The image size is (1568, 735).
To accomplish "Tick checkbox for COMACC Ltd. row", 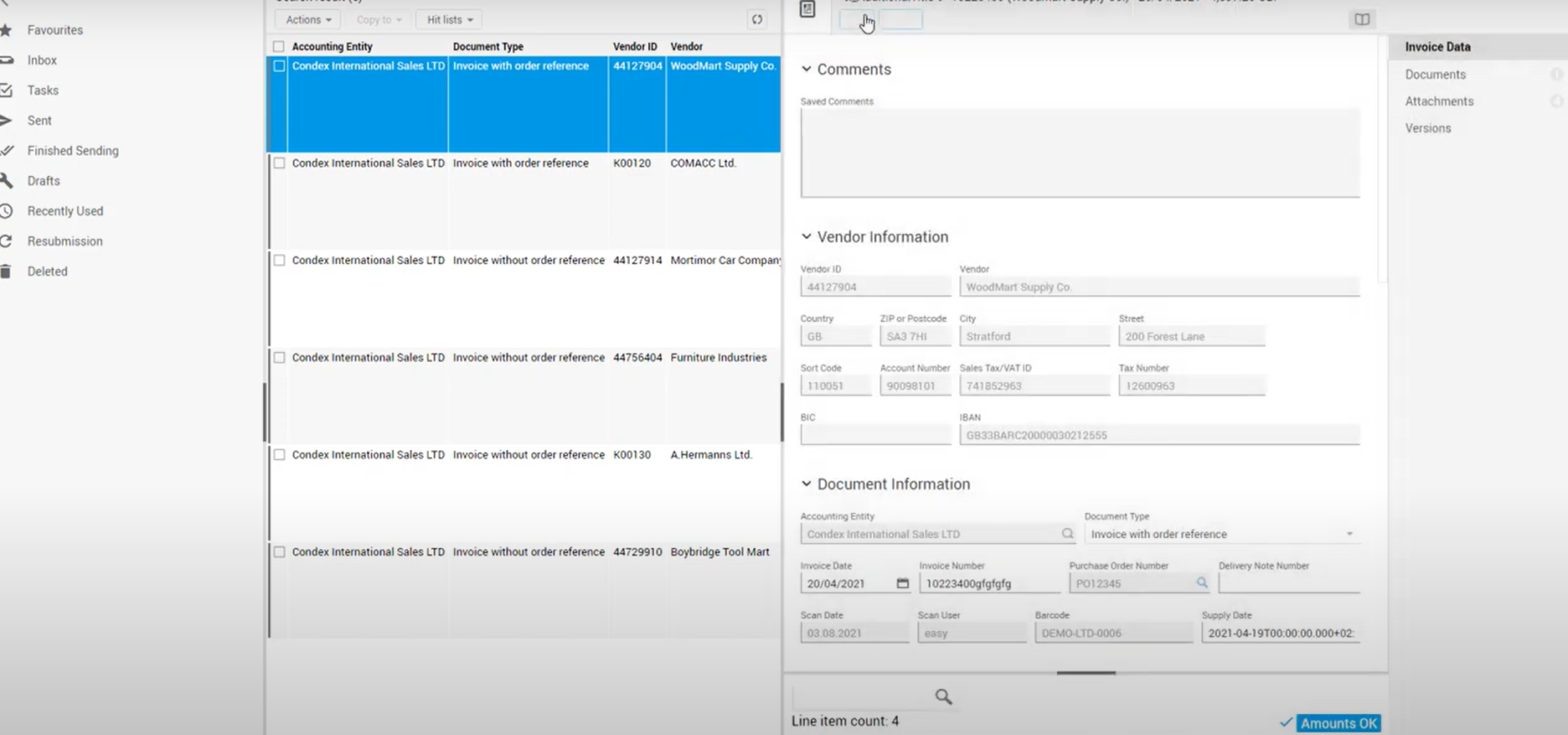I will pos(279,163).
